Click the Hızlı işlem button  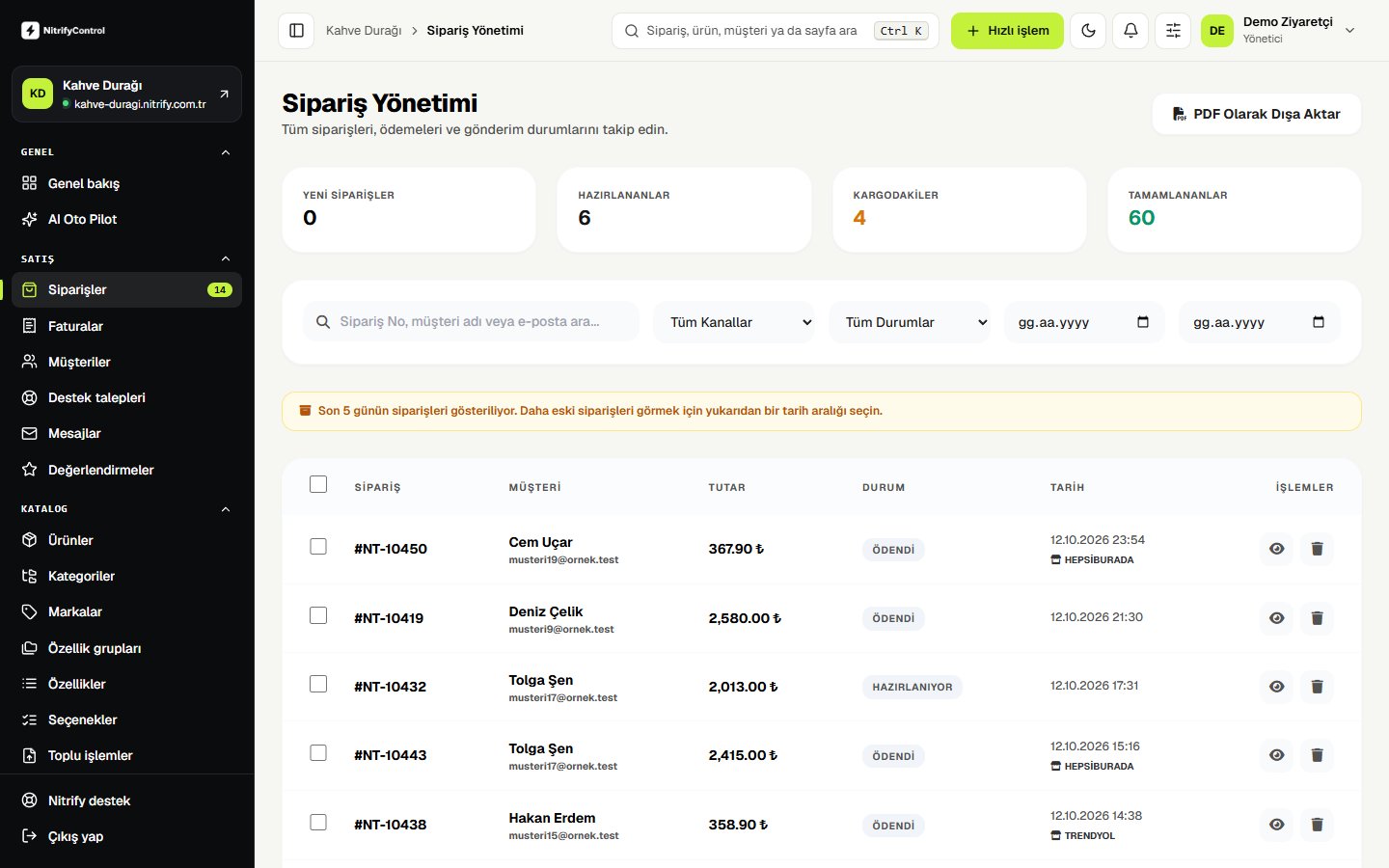pos(1007,31)
